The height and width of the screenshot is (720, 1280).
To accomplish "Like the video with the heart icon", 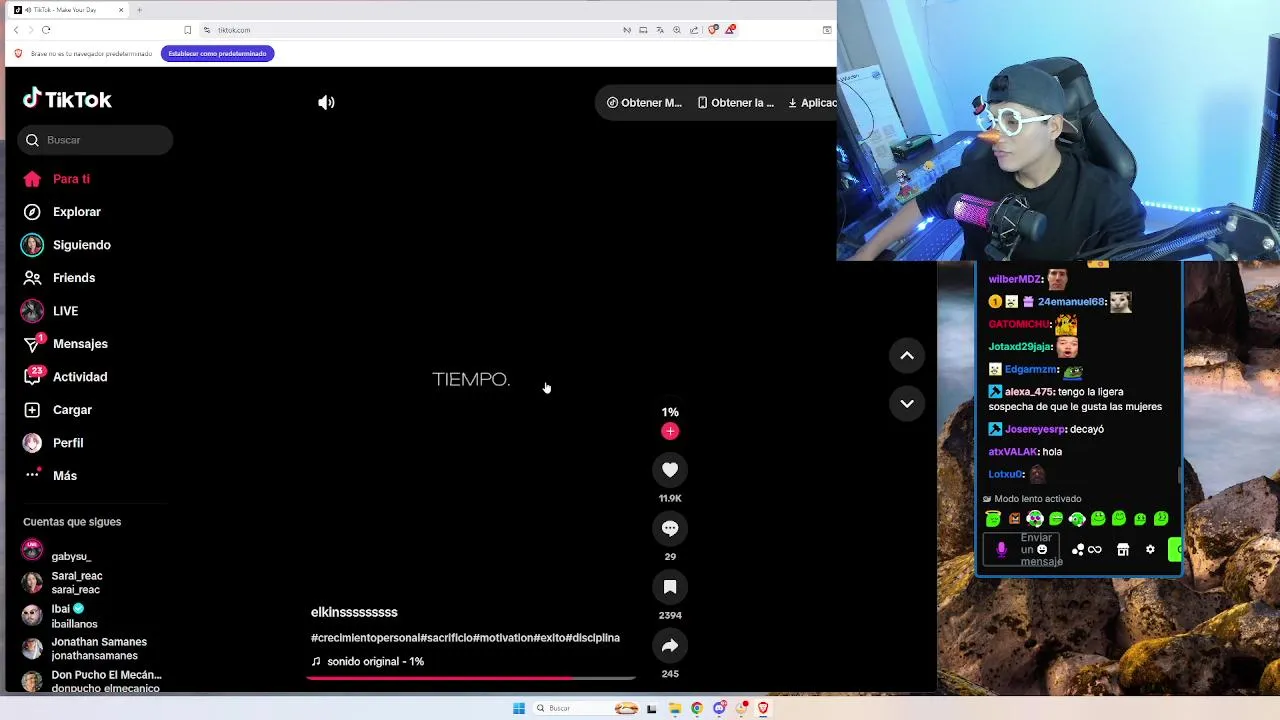I will pyautogui.click(x=670, y=470).
